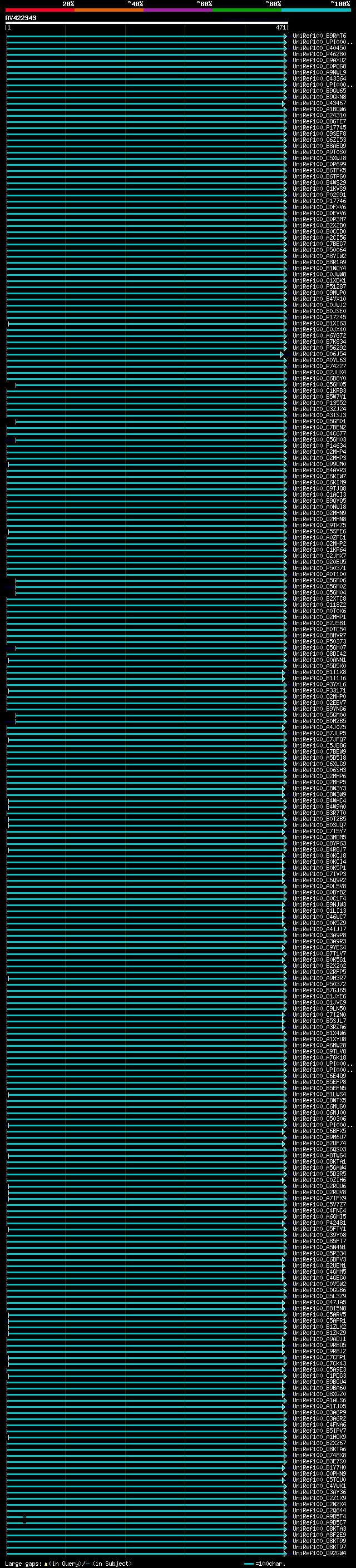The image size is (356, 1568).
Task: Select the UniRef100_P14634 label
Action: tap(319, 446)
